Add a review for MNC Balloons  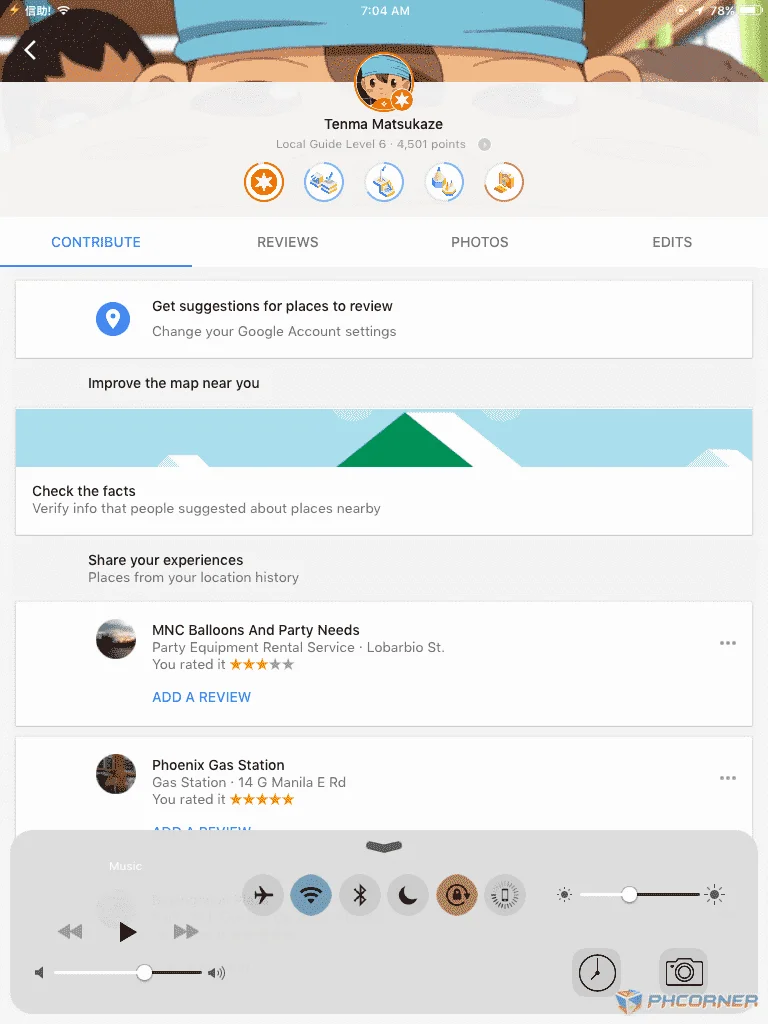click(x=201, y=697)
